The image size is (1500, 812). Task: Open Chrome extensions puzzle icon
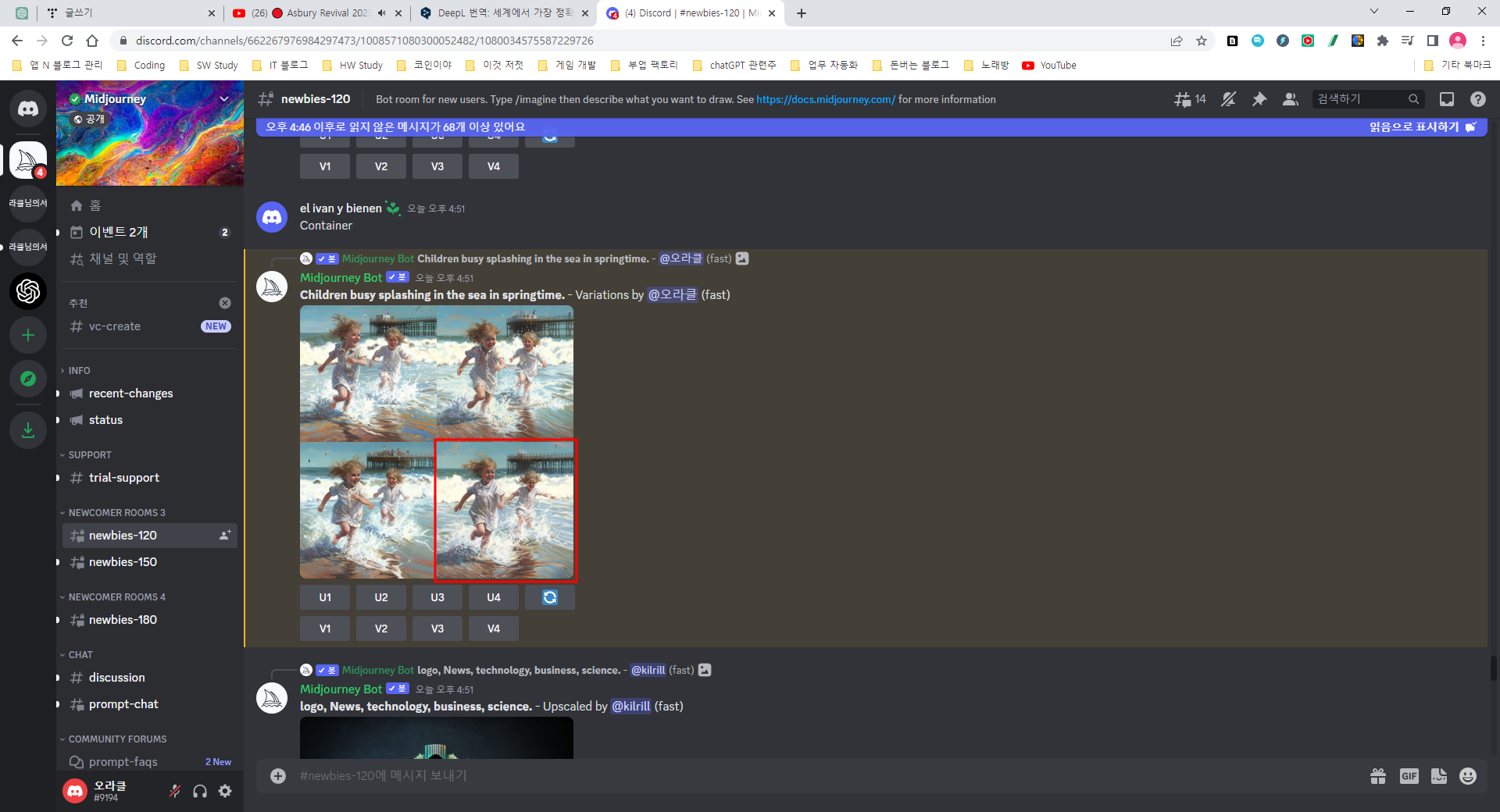pyautogui.click(x=1383, y=41)
